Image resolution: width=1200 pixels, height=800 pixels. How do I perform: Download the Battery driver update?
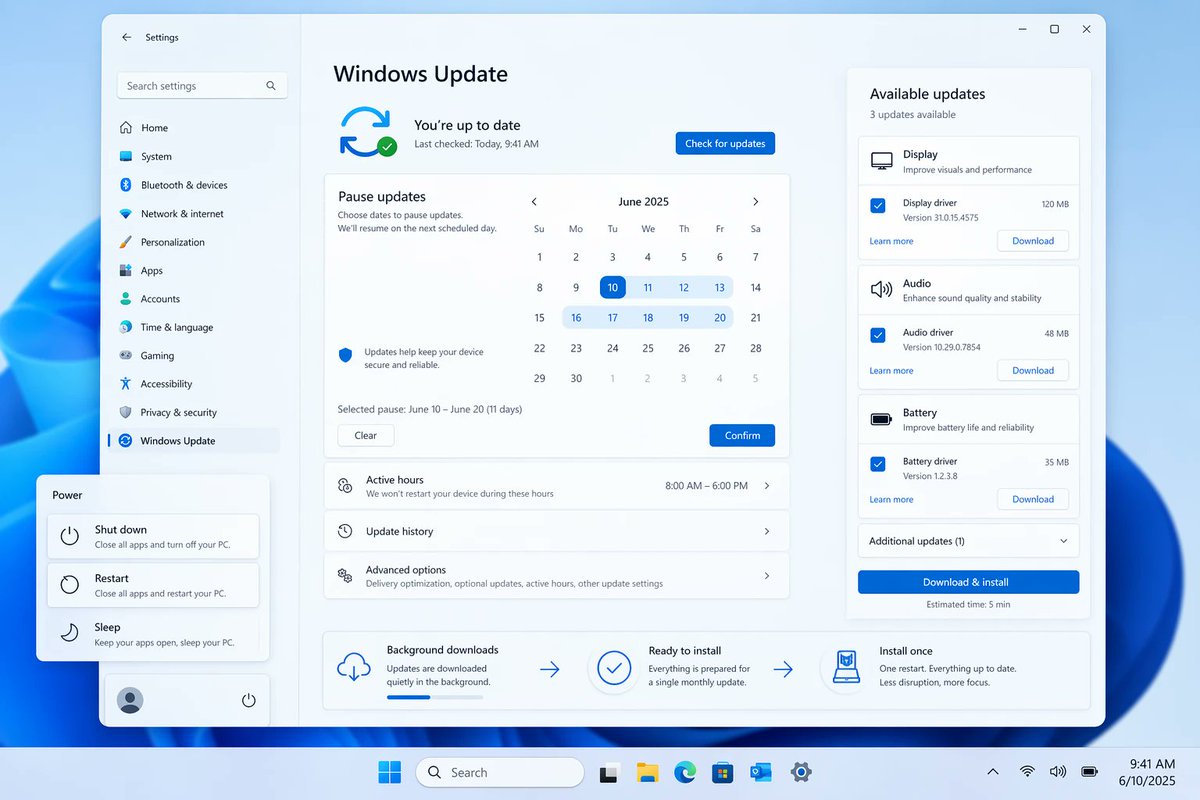coord(1033,499)
